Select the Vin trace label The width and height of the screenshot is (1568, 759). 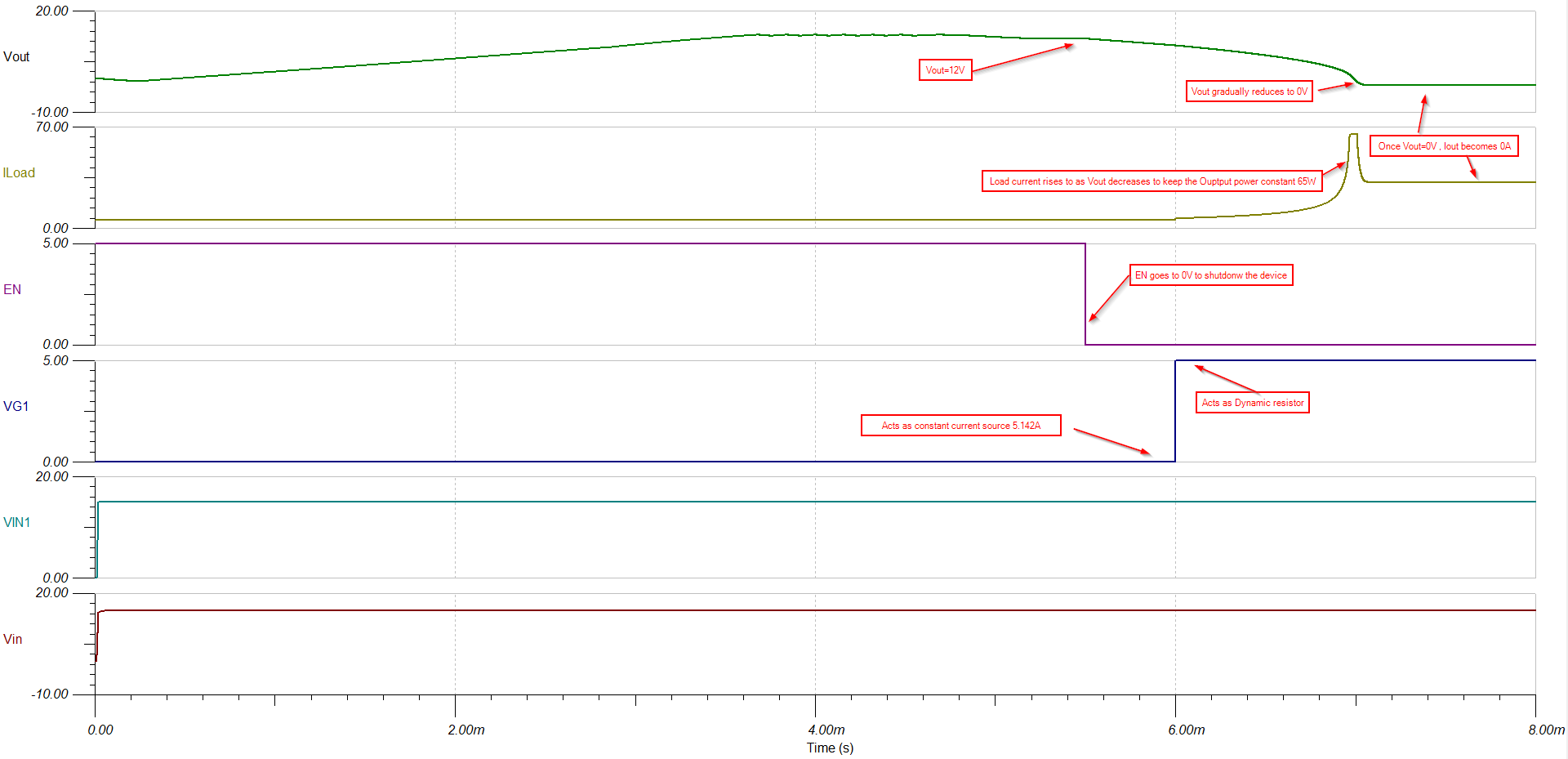click(12, 639)
